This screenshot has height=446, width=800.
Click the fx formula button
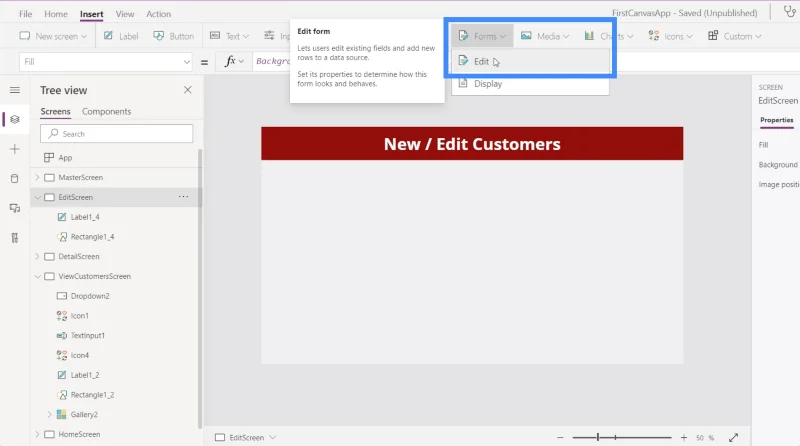point(234,62)
